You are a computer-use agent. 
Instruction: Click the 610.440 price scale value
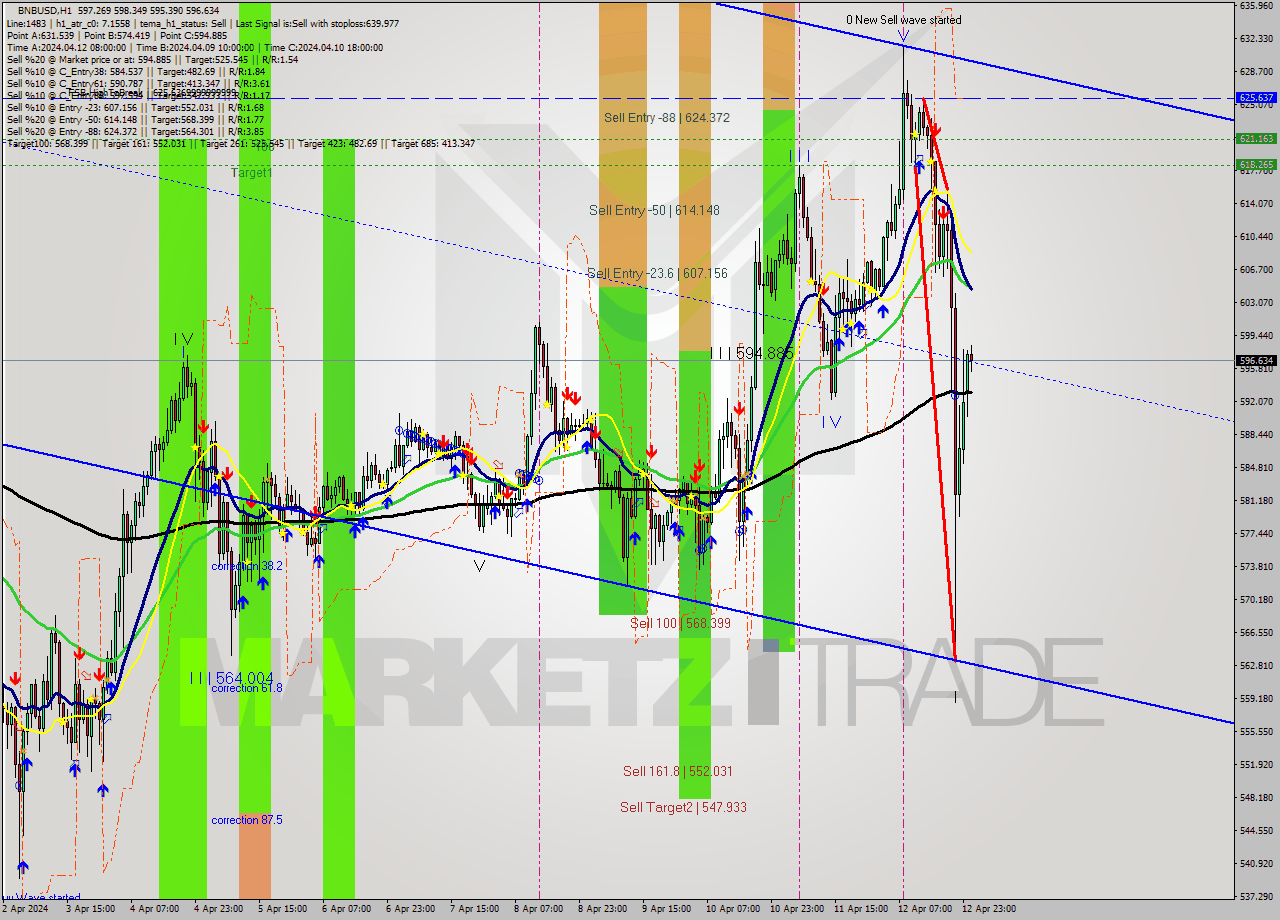coord(1256,237)
